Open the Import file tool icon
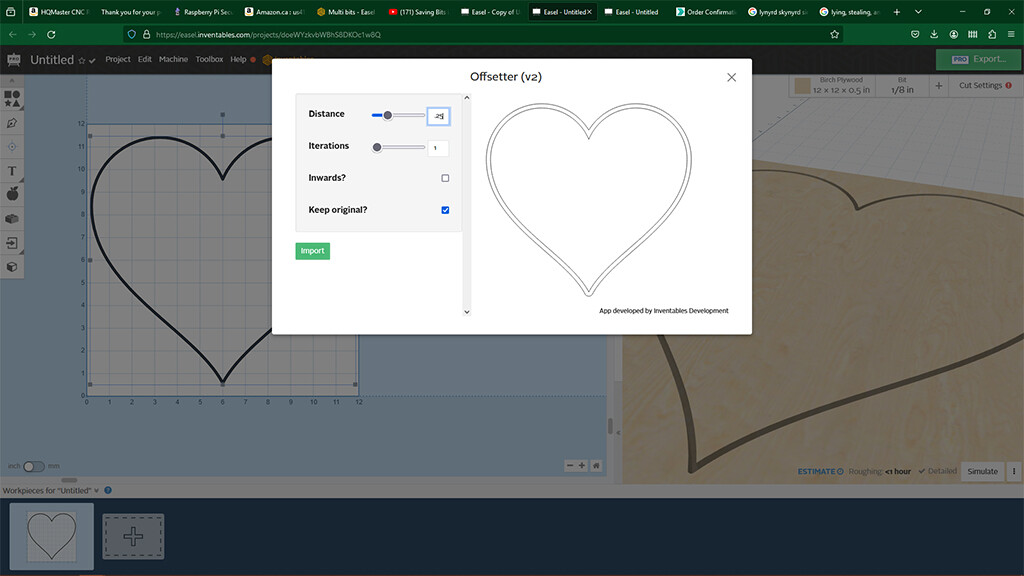 click(x=12, y=243)
